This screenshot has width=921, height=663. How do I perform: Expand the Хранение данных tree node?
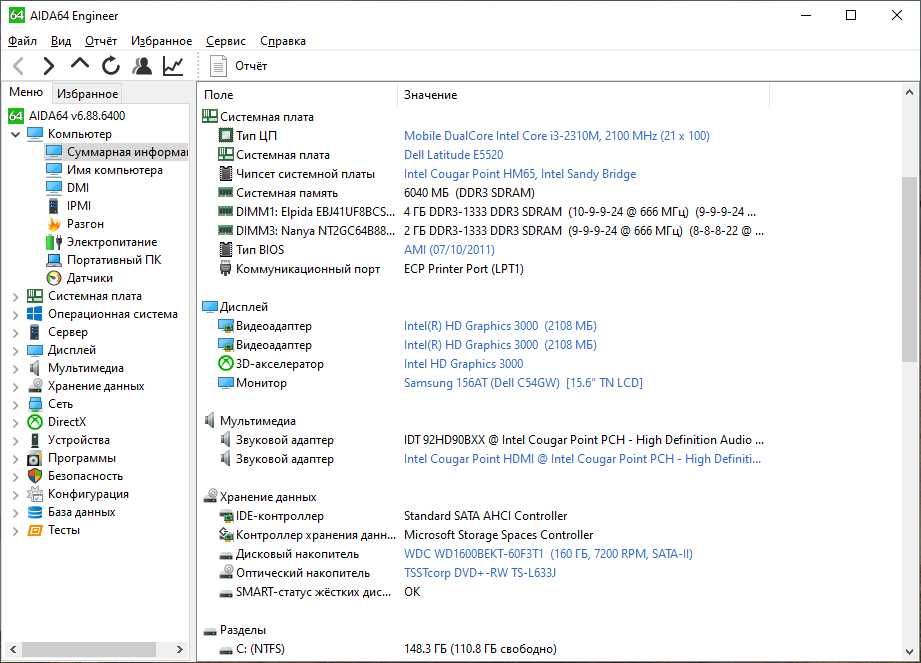pos(16,387)
